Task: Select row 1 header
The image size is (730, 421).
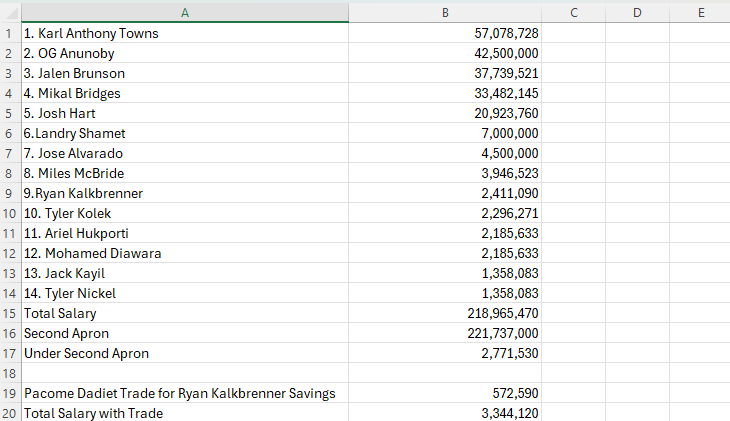Action: [x=9, y=33]
